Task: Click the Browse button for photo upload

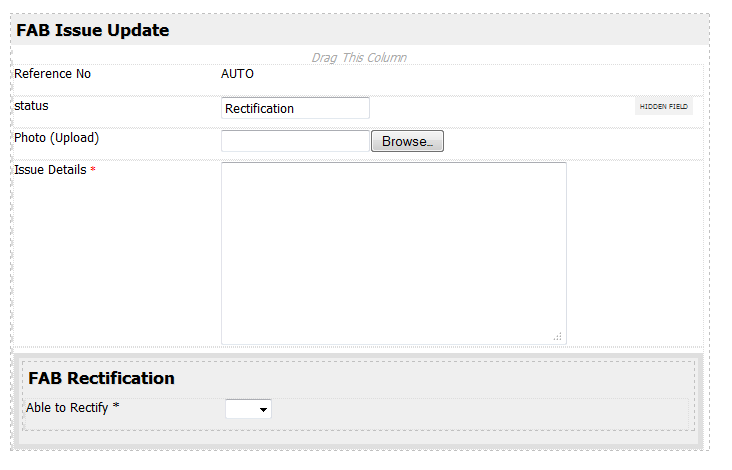Action: click(x=407, y=142)
